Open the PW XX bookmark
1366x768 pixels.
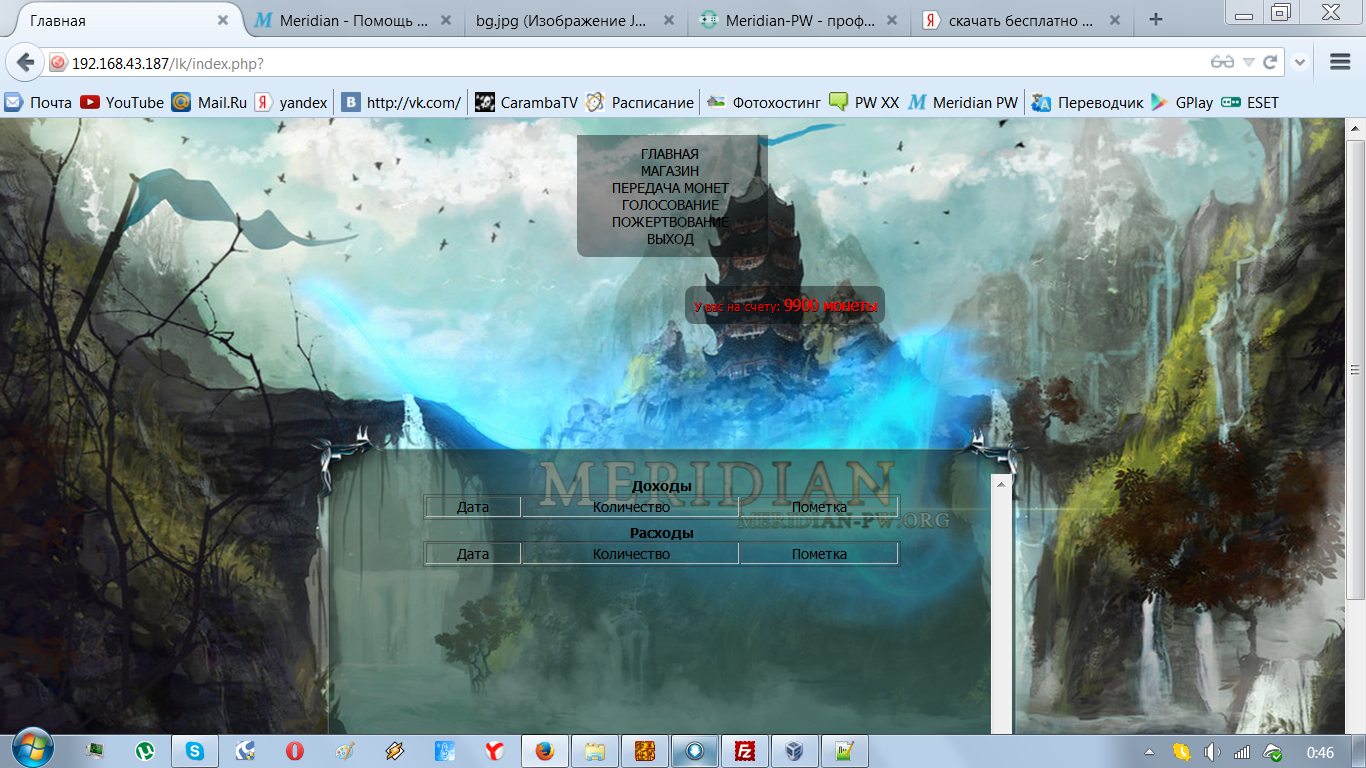(x=864, y=102)
